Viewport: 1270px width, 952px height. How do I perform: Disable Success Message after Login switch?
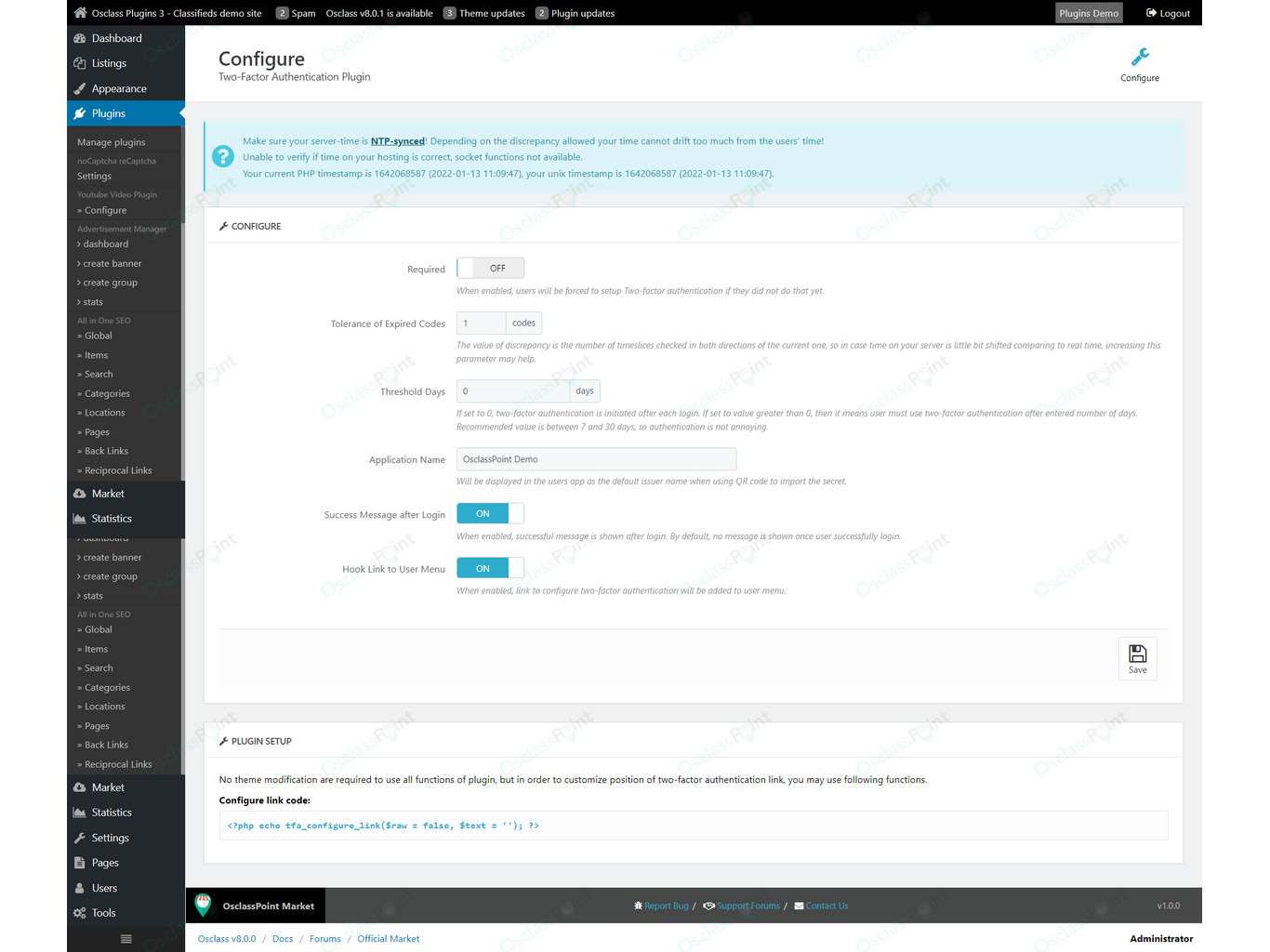point(491,513)
